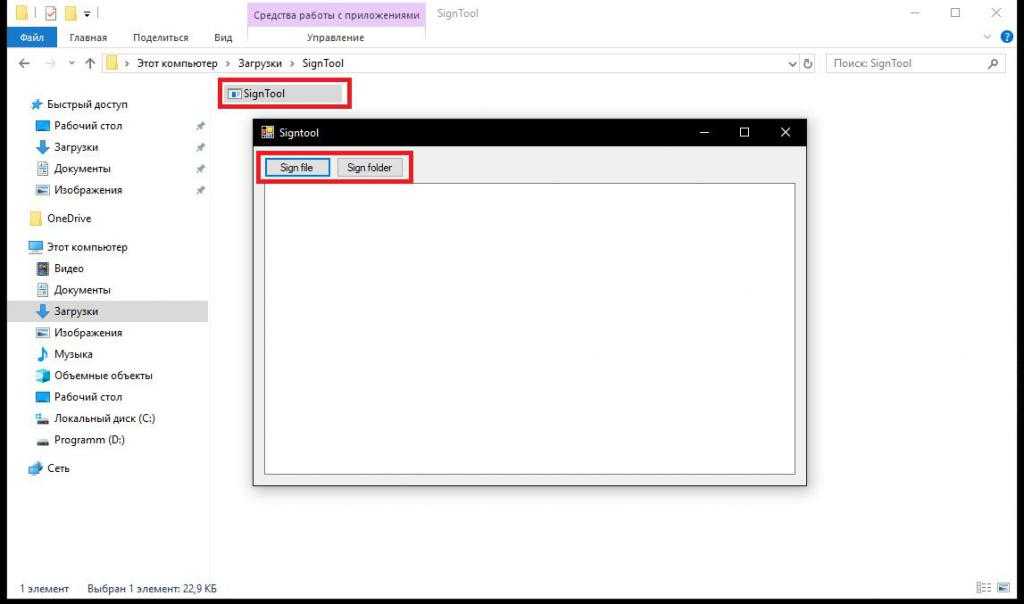Open Explorer help via question mark icon

coord(1007,37)
